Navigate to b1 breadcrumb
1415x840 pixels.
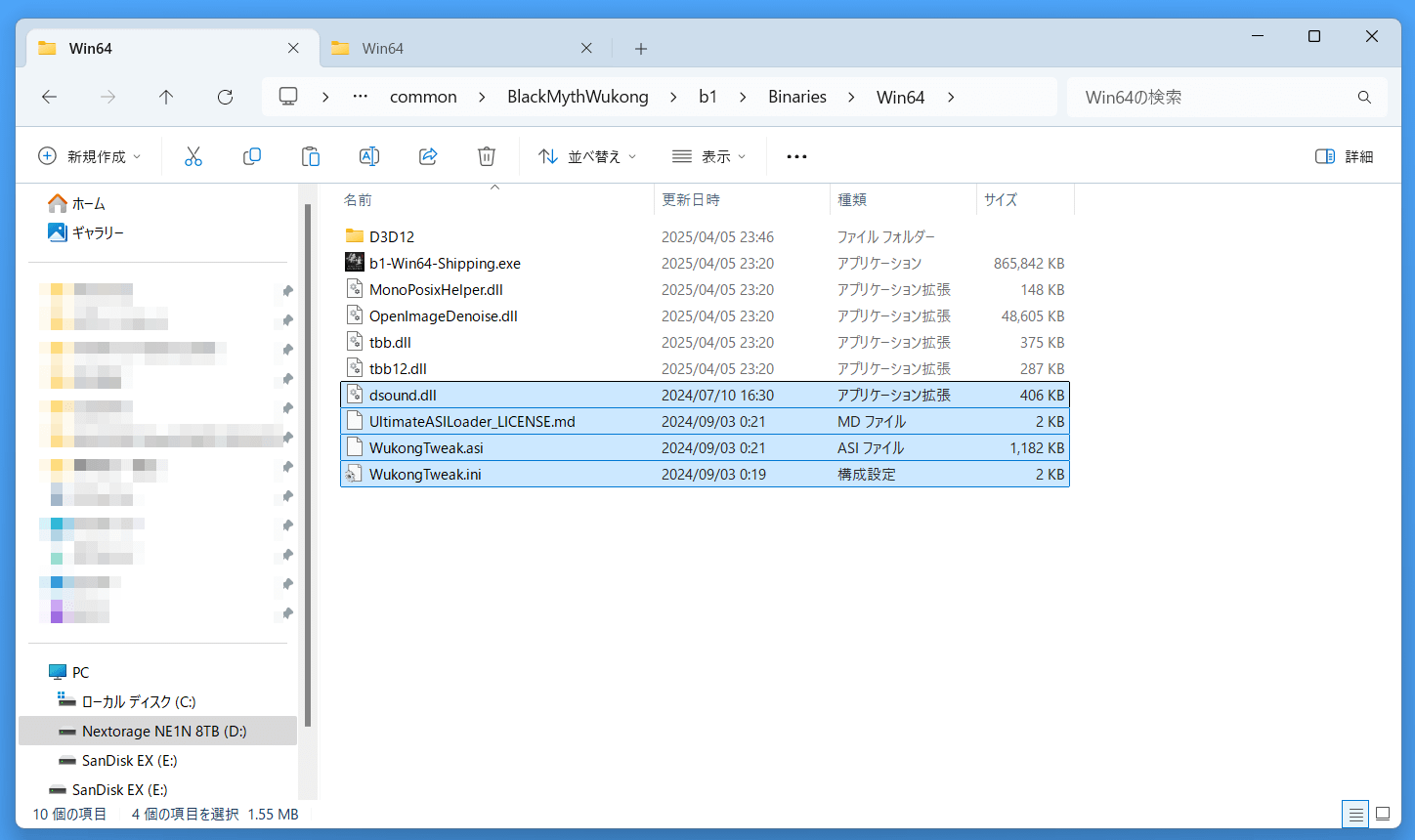click(x=708, y=97)
